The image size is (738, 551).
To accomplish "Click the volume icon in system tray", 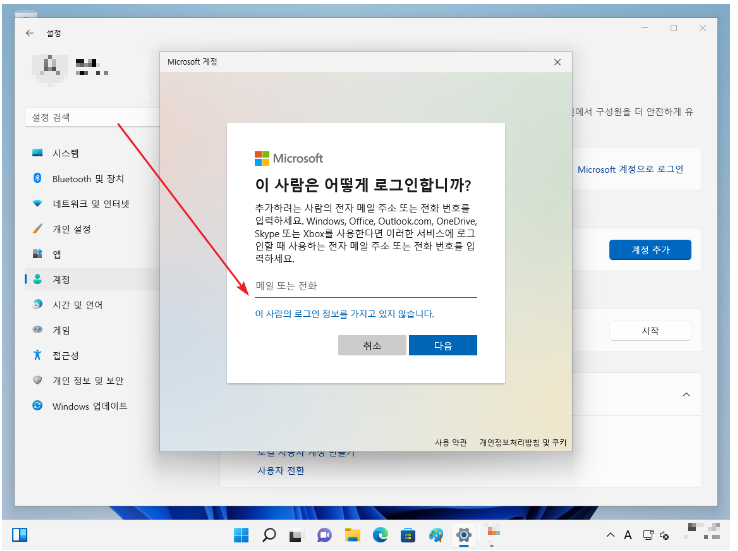I will click(x=665, y=535).
